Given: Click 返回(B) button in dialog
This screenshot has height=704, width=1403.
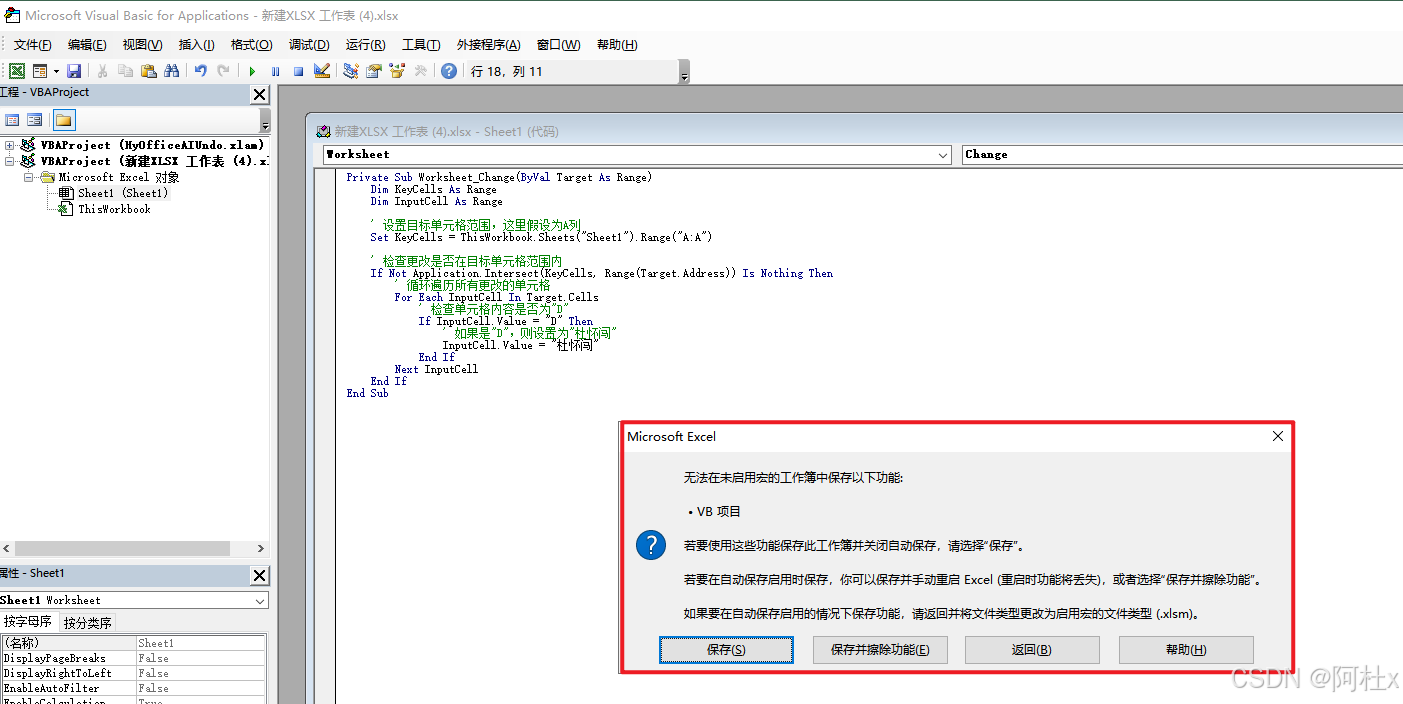Looking at the screenshot, I should pyautogui.click(x=1032, y=650).
